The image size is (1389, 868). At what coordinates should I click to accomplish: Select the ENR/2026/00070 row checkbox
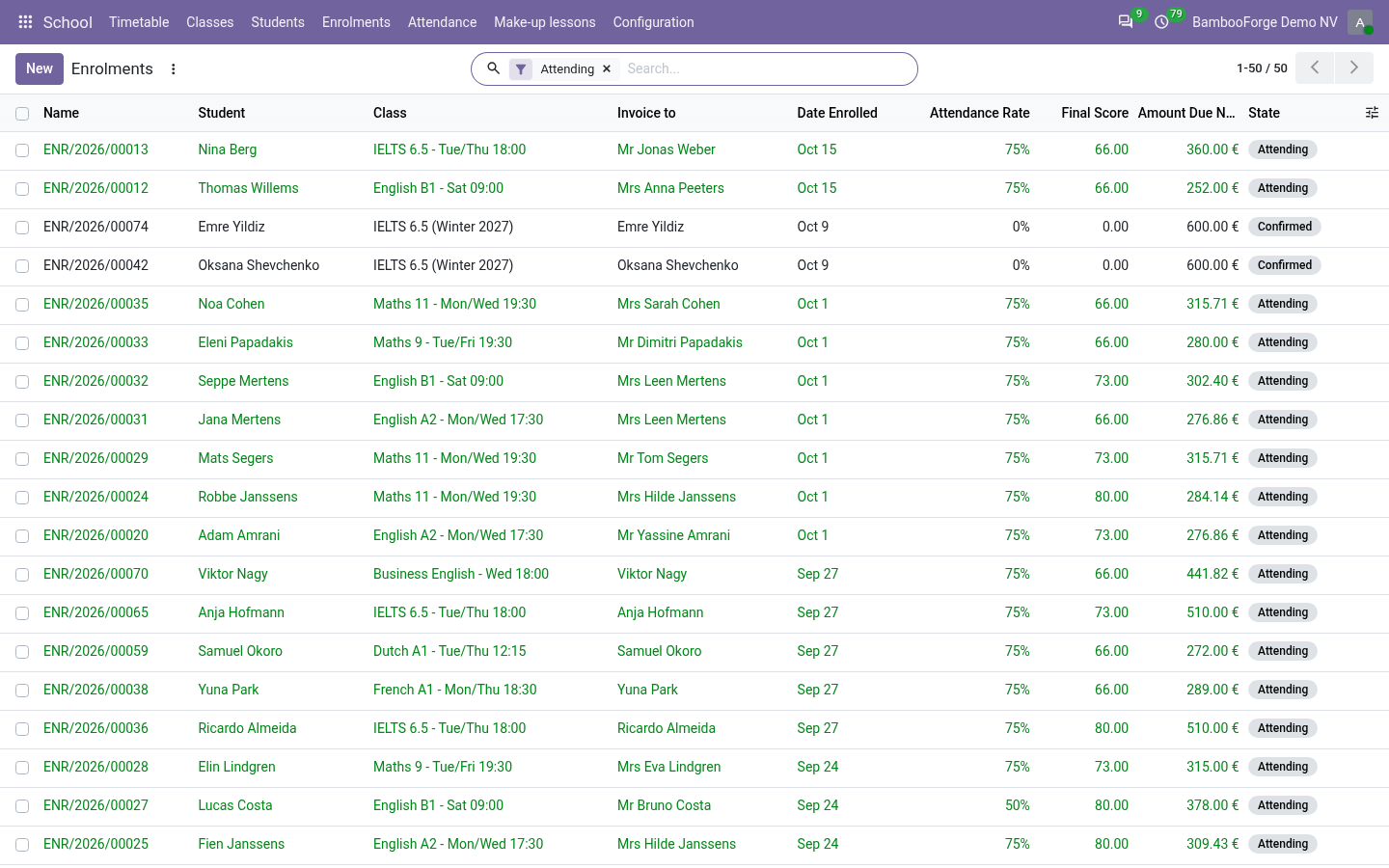click(x=22, y=575)
